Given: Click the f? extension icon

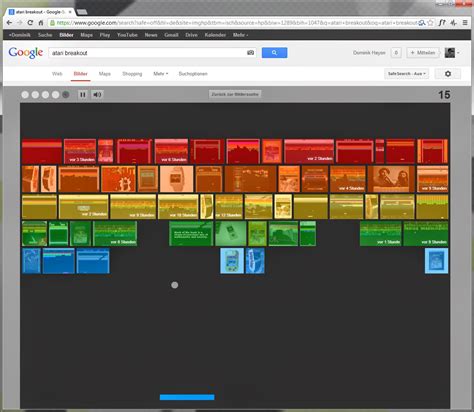Looking at the screenshot, I should [442, 23].
